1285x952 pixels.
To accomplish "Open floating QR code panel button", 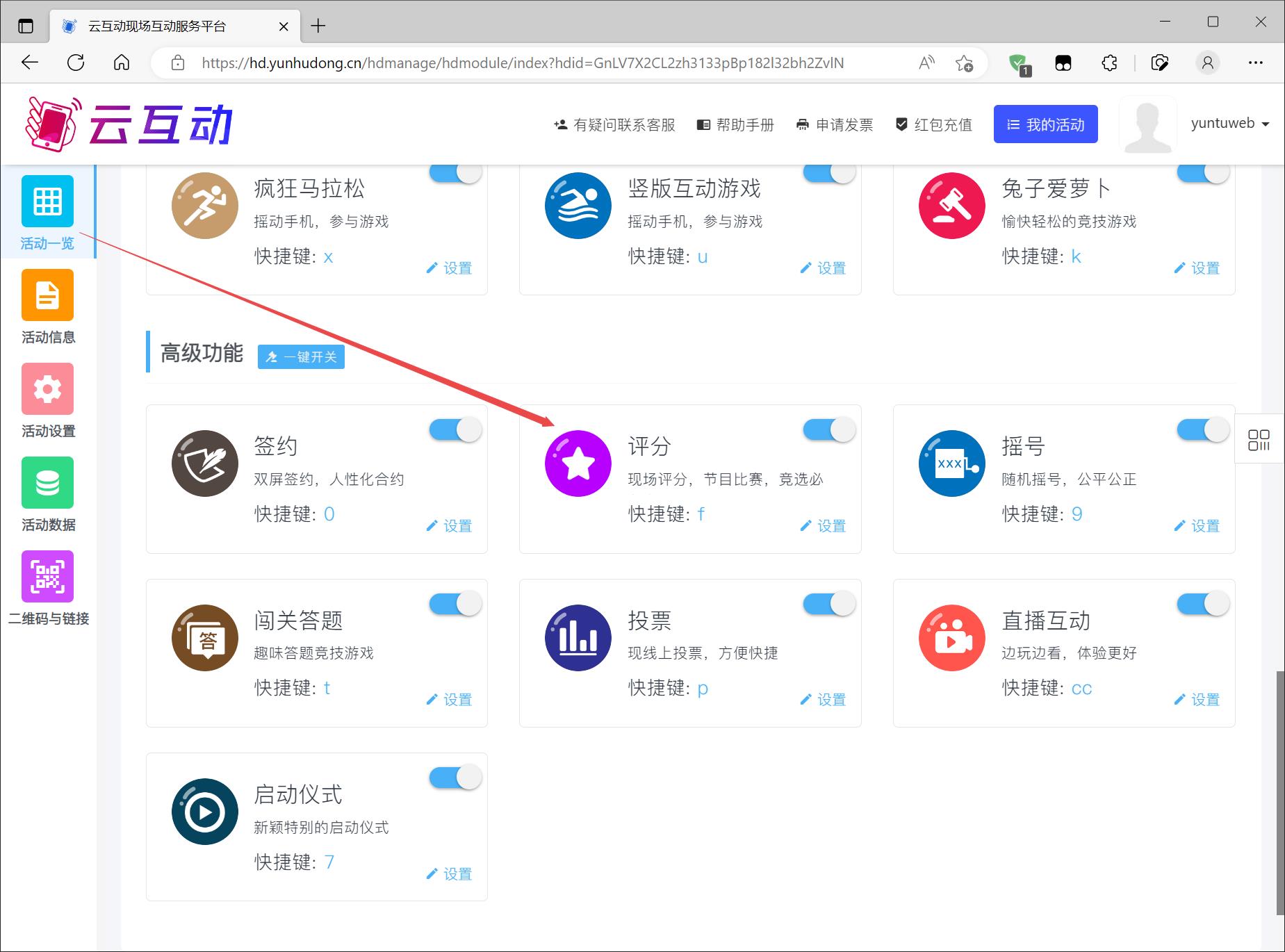I will (1259, 439).
